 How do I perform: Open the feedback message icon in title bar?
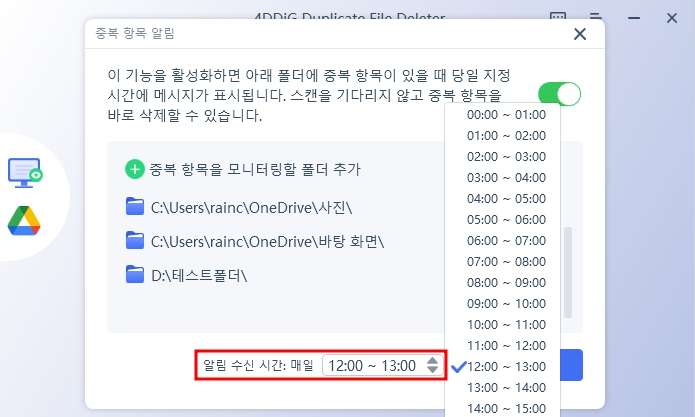click(x=558, y=17)
